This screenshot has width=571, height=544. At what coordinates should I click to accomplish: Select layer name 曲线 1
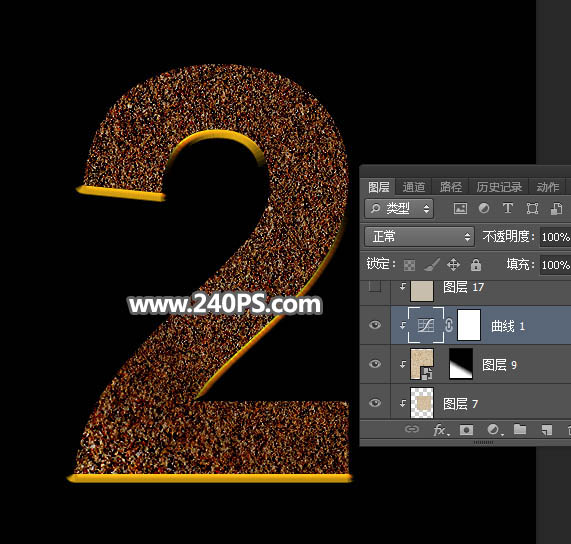508,326
